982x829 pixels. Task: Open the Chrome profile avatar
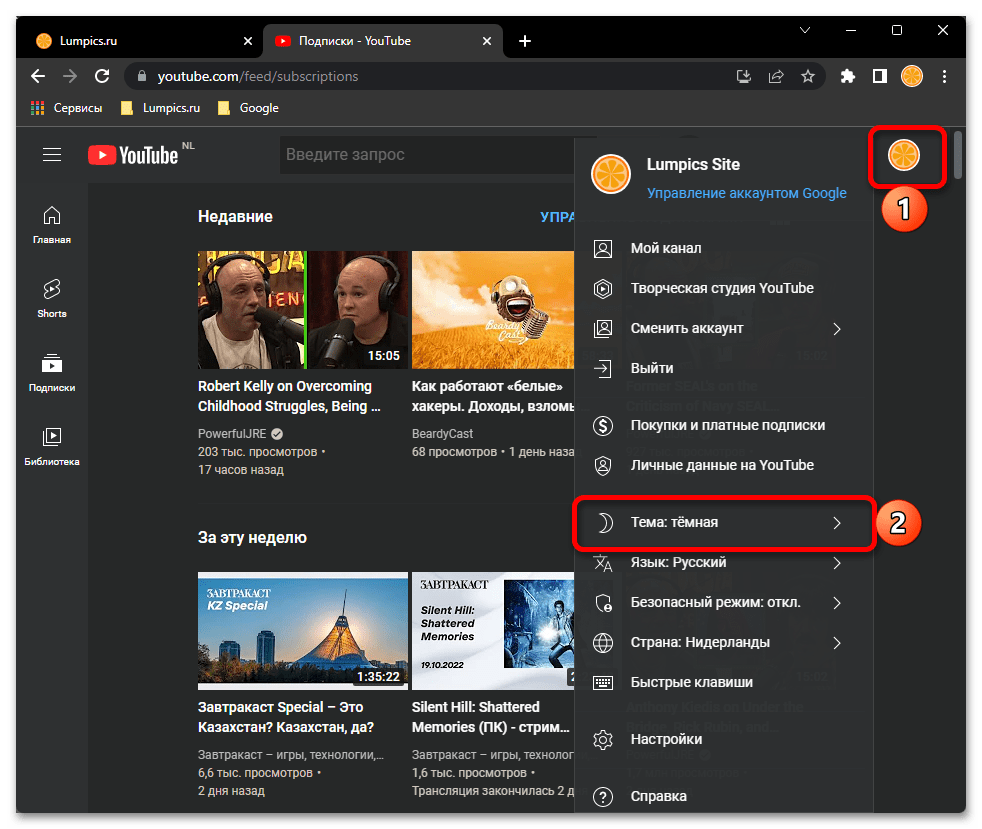tap(912, 76)
